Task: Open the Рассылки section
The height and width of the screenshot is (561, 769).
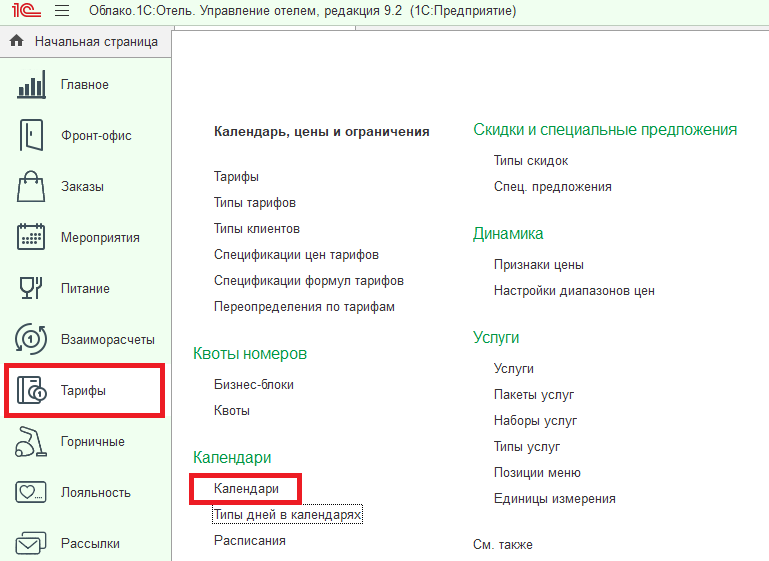Action: tap(90, 543)
